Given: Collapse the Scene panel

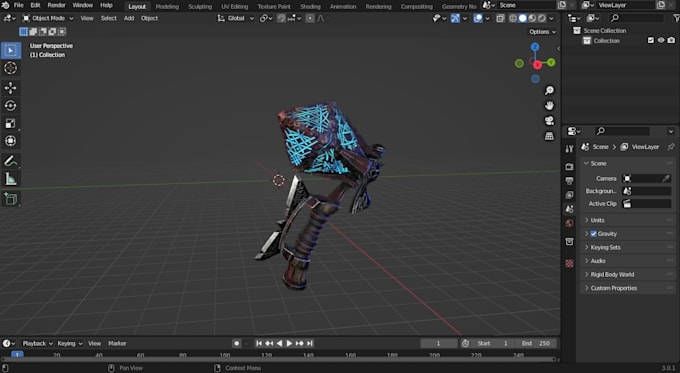Looking at the screenshot, I should [x=586, y=164].
